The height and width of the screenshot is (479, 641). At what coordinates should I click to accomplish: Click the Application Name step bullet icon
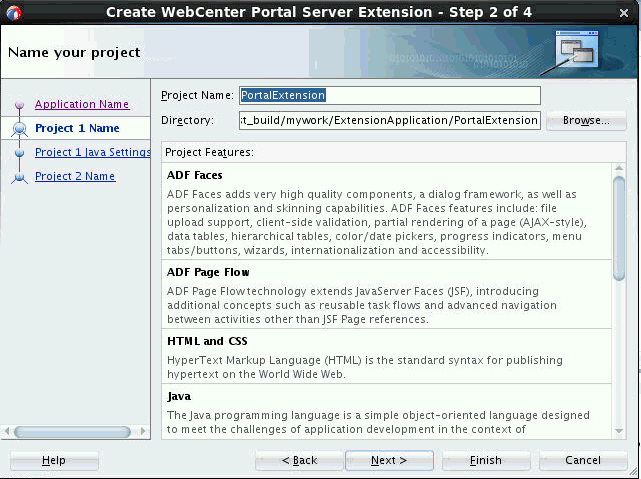pyautogui.click(x=19, y=105)
